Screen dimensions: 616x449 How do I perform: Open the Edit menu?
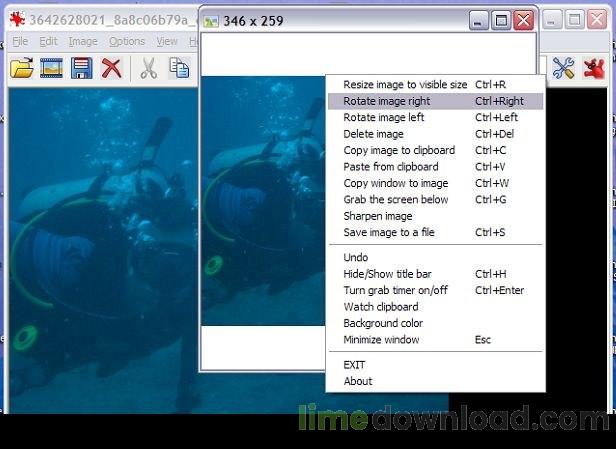coord(48,42)
